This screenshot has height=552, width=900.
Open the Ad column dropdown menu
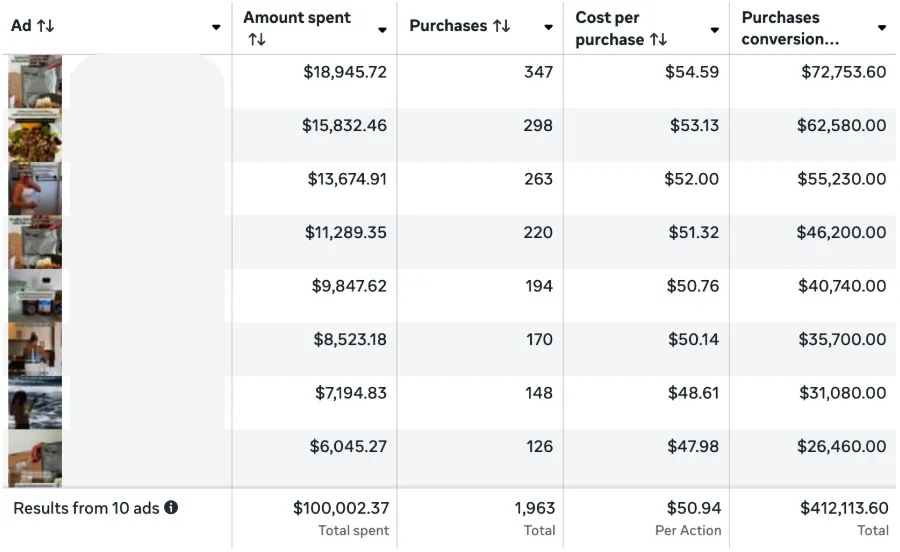(x=216, y=27)
